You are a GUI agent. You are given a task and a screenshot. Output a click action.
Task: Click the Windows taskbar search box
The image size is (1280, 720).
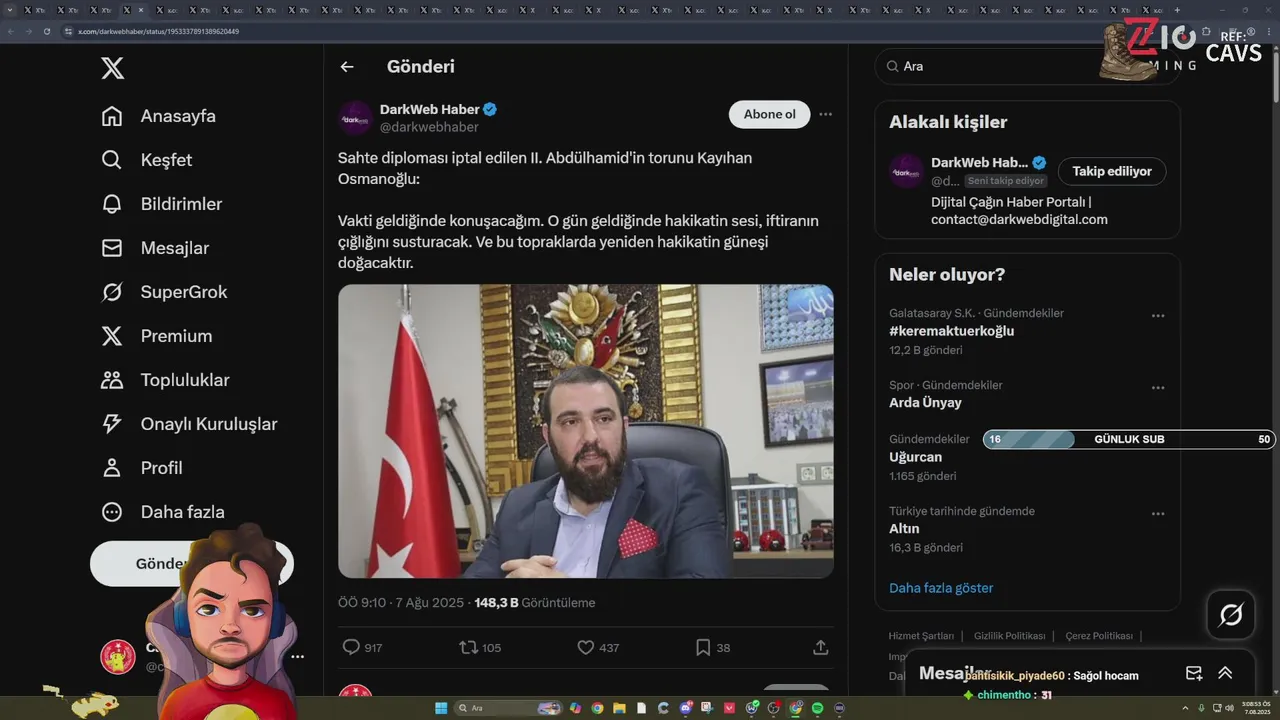[508, 708]
